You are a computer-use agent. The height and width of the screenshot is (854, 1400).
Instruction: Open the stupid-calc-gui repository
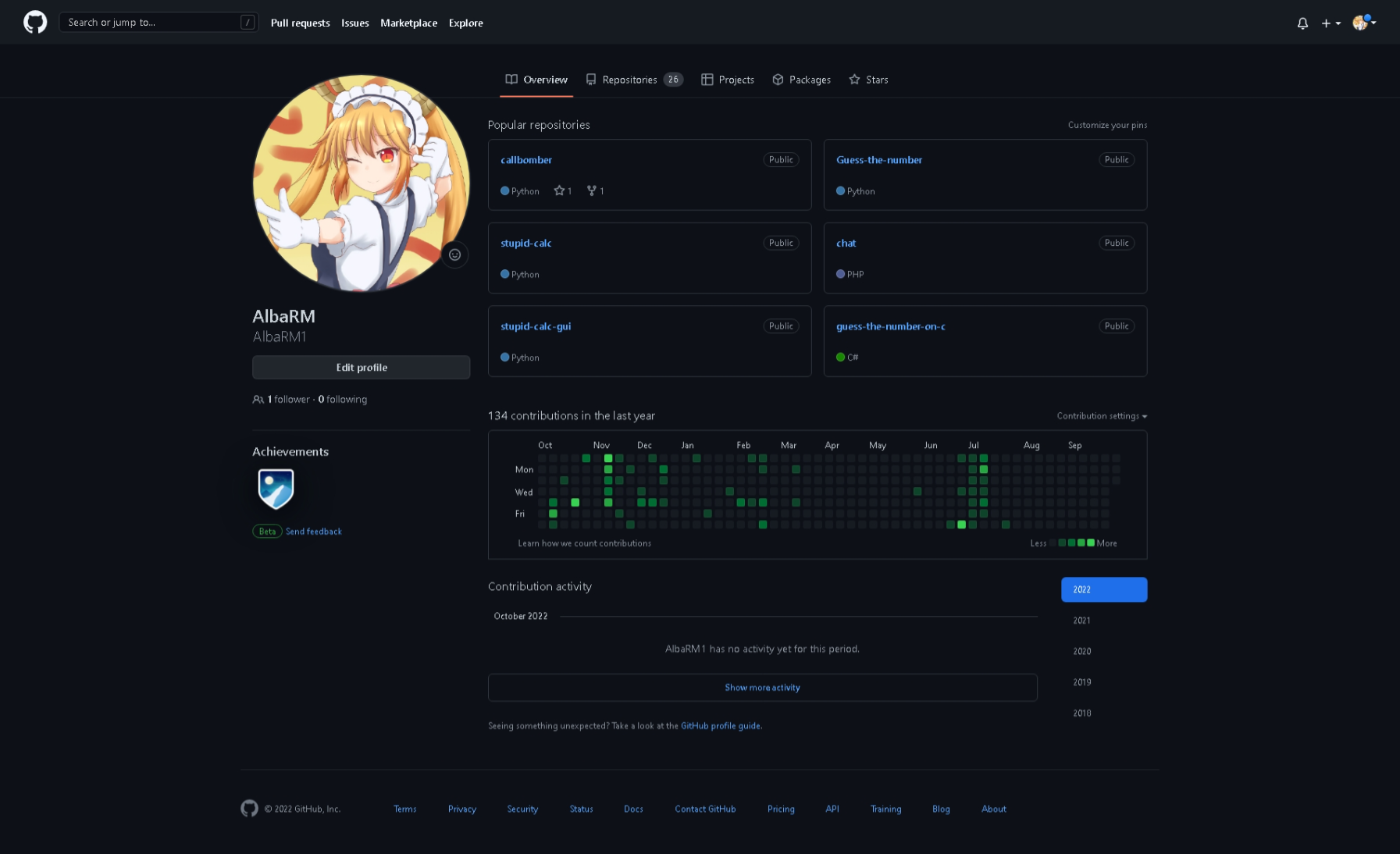tap(536, 326)
